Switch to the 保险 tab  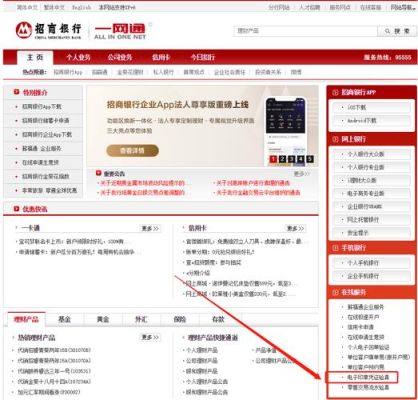coord(180,319)
